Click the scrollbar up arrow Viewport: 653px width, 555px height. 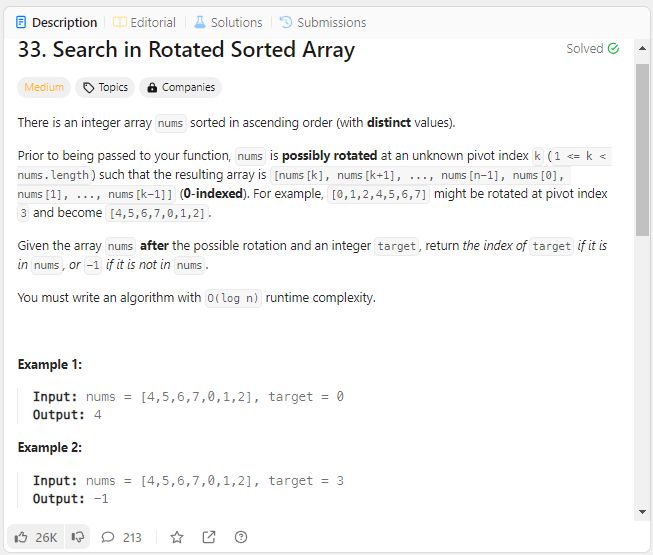[x=642, y=49]
